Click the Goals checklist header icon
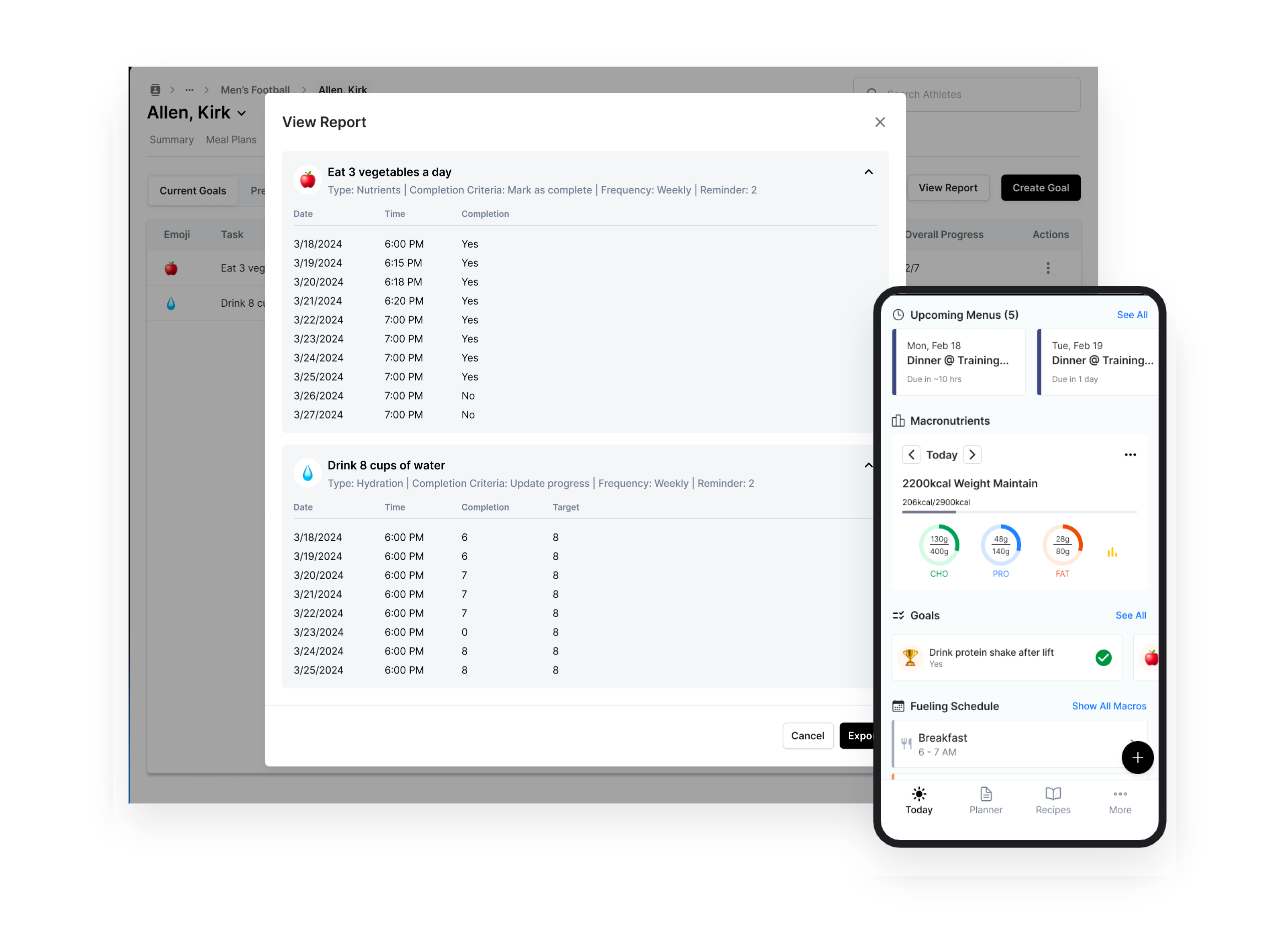 (x=898, y=616)
